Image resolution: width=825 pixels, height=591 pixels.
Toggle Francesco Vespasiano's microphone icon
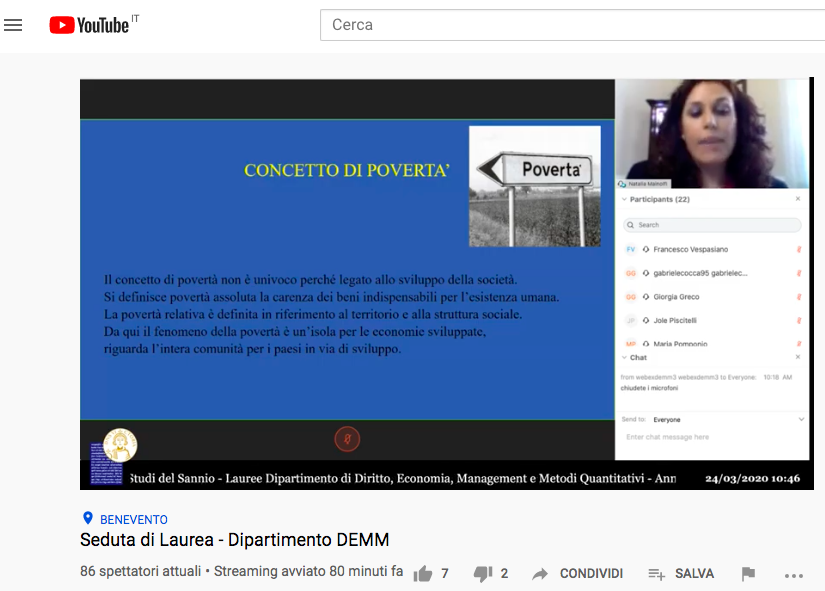pyautogui.click(x=798, y=249)
